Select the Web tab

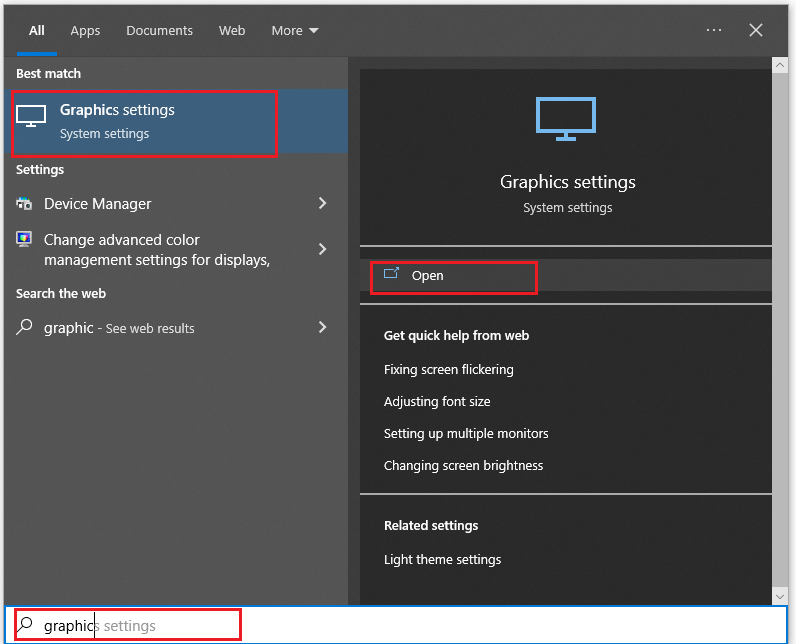point(232,30)
